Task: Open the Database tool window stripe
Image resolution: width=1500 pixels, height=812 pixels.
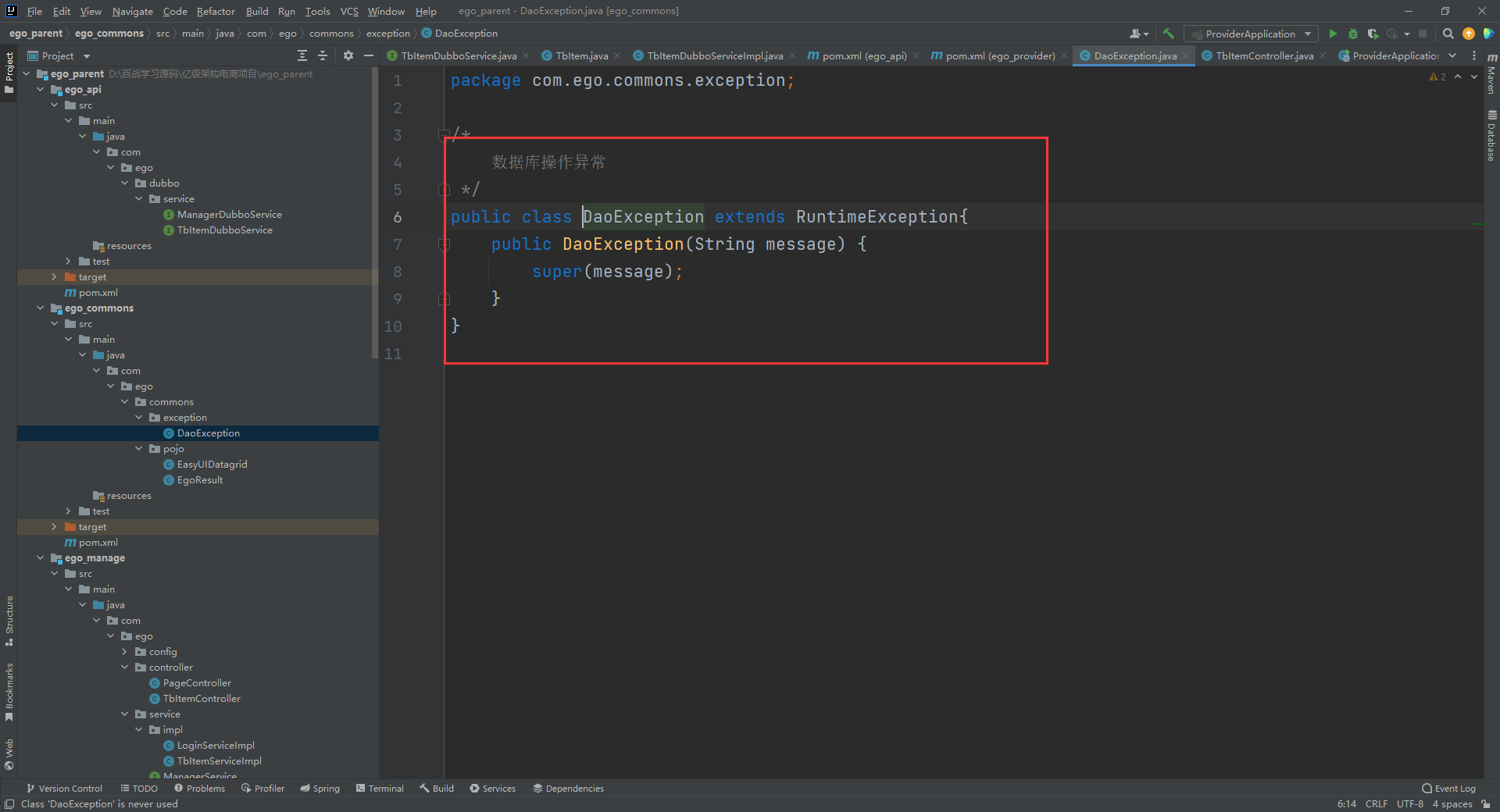Action: 1491,135
